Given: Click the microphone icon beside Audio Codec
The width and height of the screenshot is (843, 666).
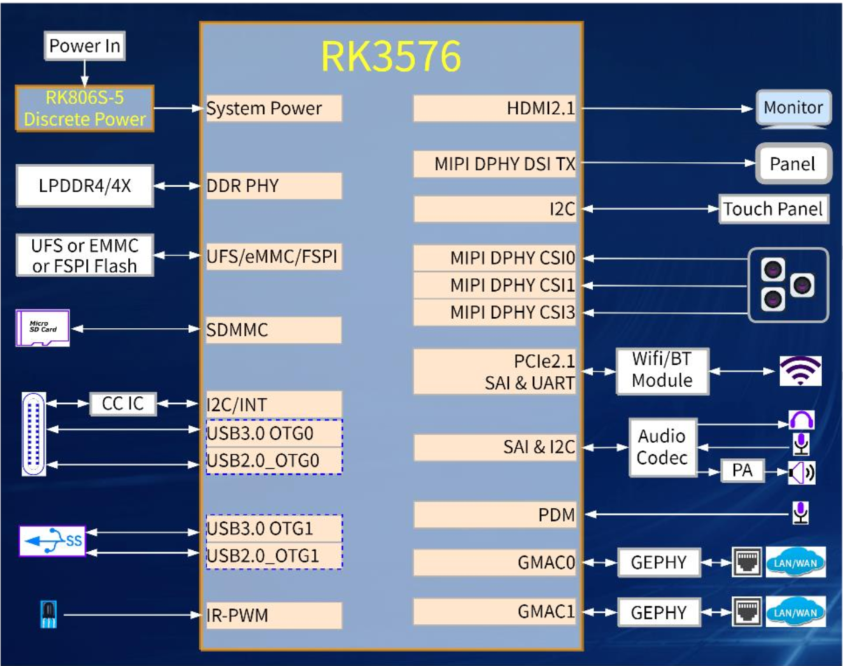Looking at the screenshot, I should pos(801,444).
